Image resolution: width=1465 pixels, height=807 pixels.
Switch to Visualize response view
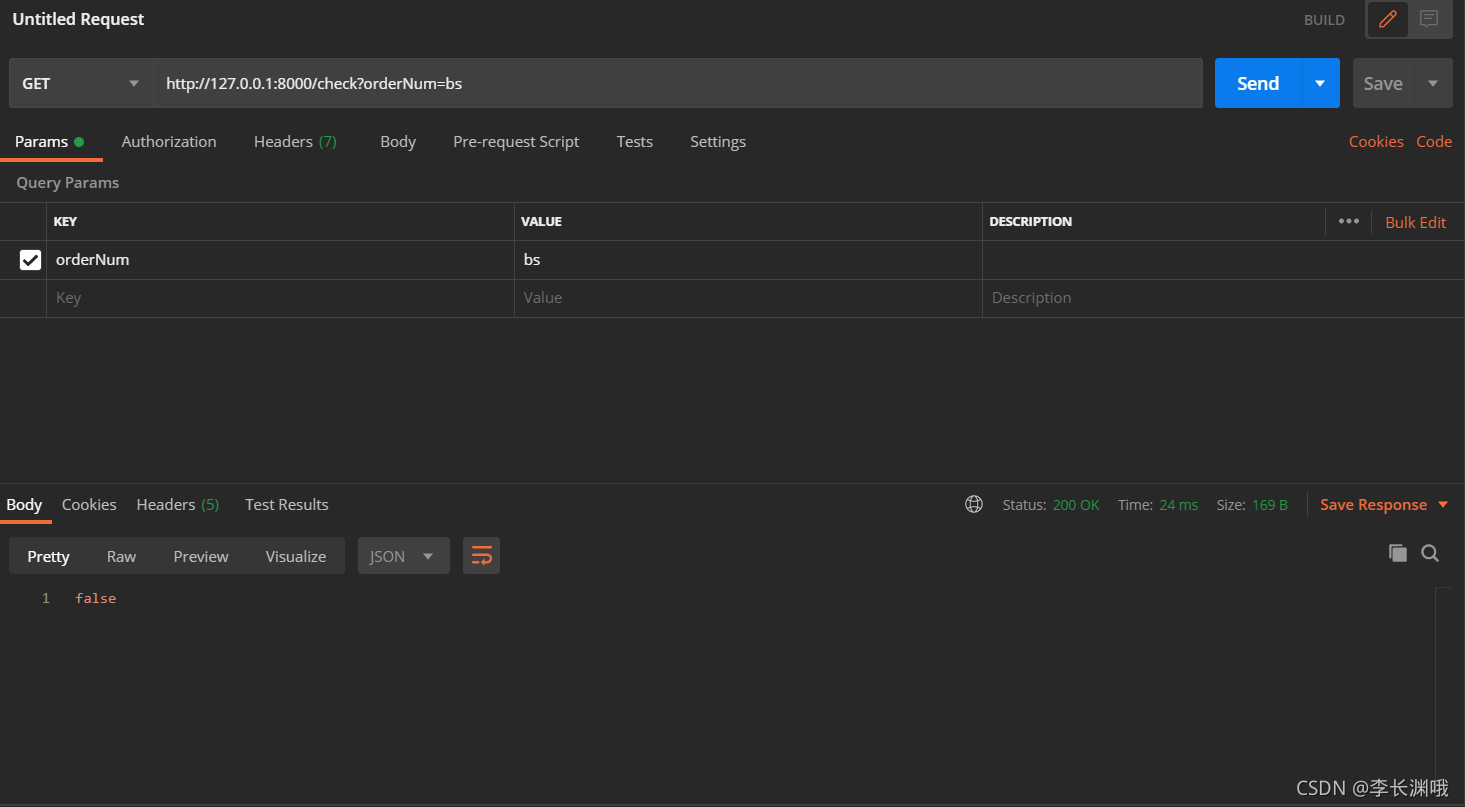pyautogui.click(x=296, y=556)
